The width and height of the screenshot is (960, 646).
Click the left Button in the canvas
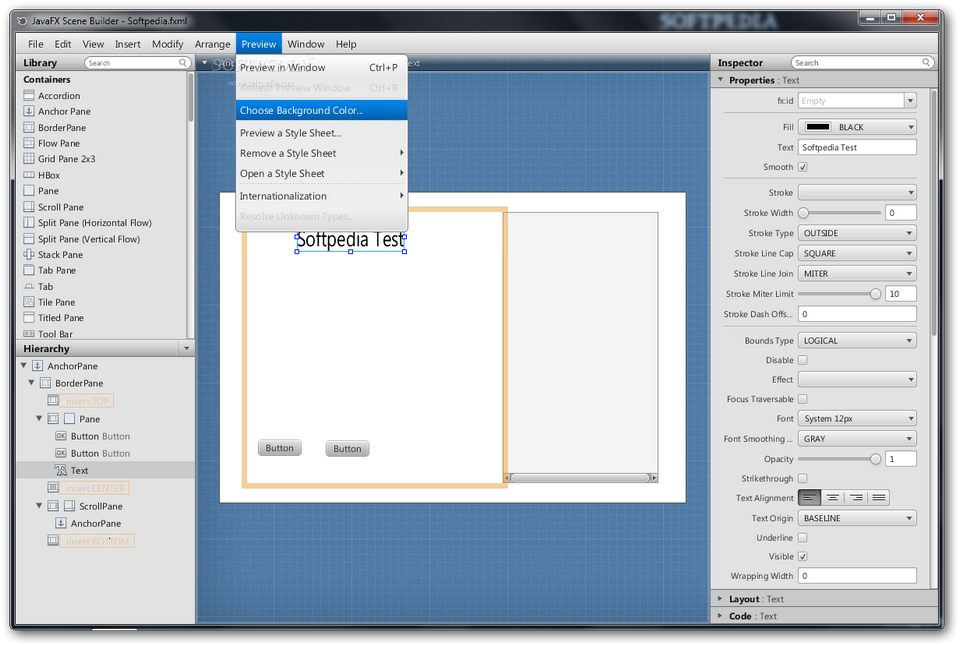coord(279,447)
